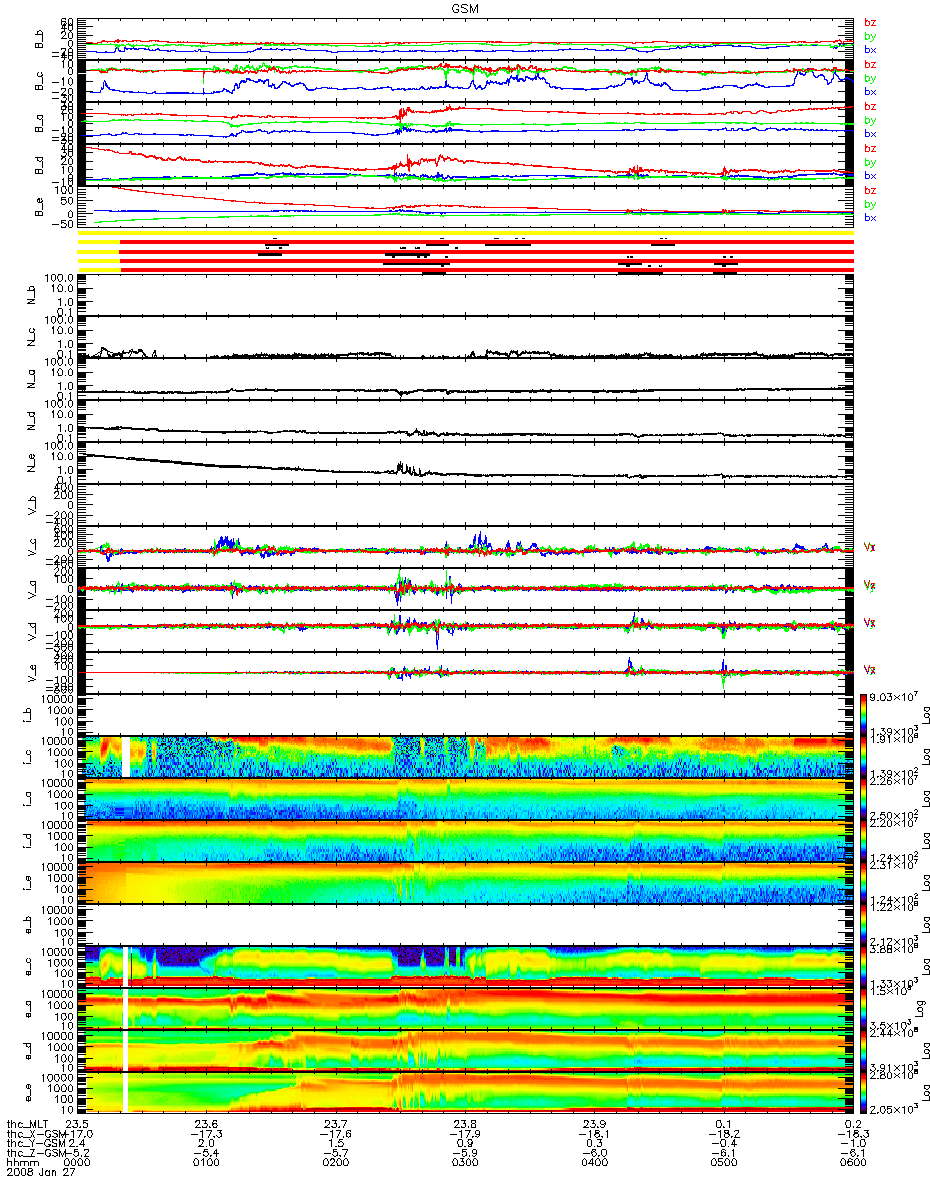
Task: Click the 0200 time tick label
Action: pyautogui.click(x=336, y=1163)
